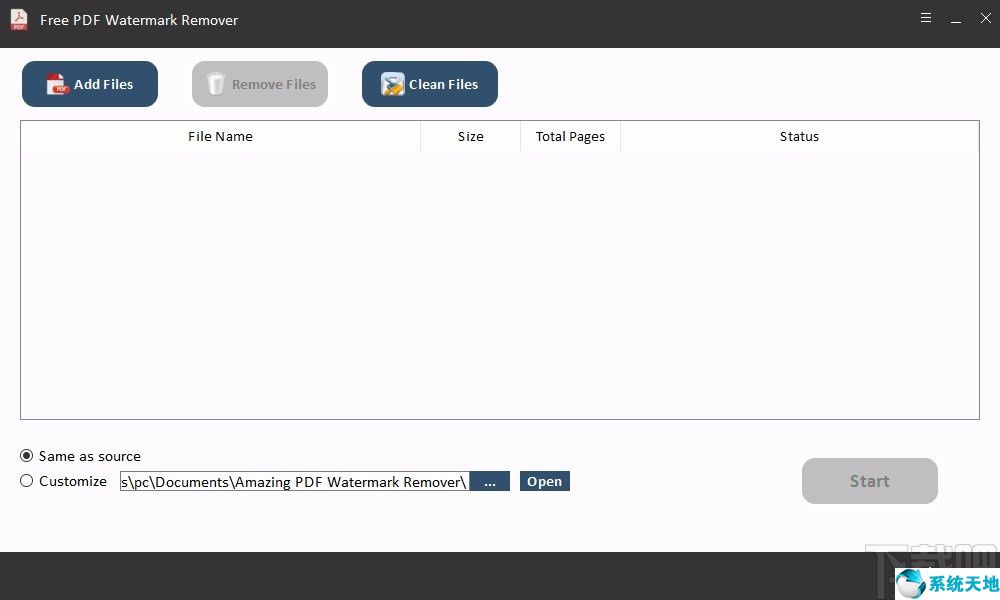The image size is (1000, 600).
Task: Click the output folder path field
Action: point(295,481)
